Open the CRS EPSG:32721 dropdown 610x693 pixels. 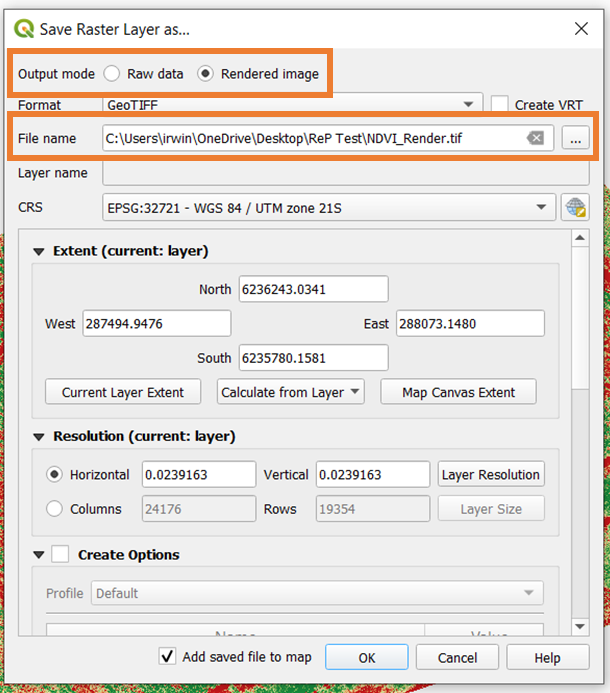point(329,207)
